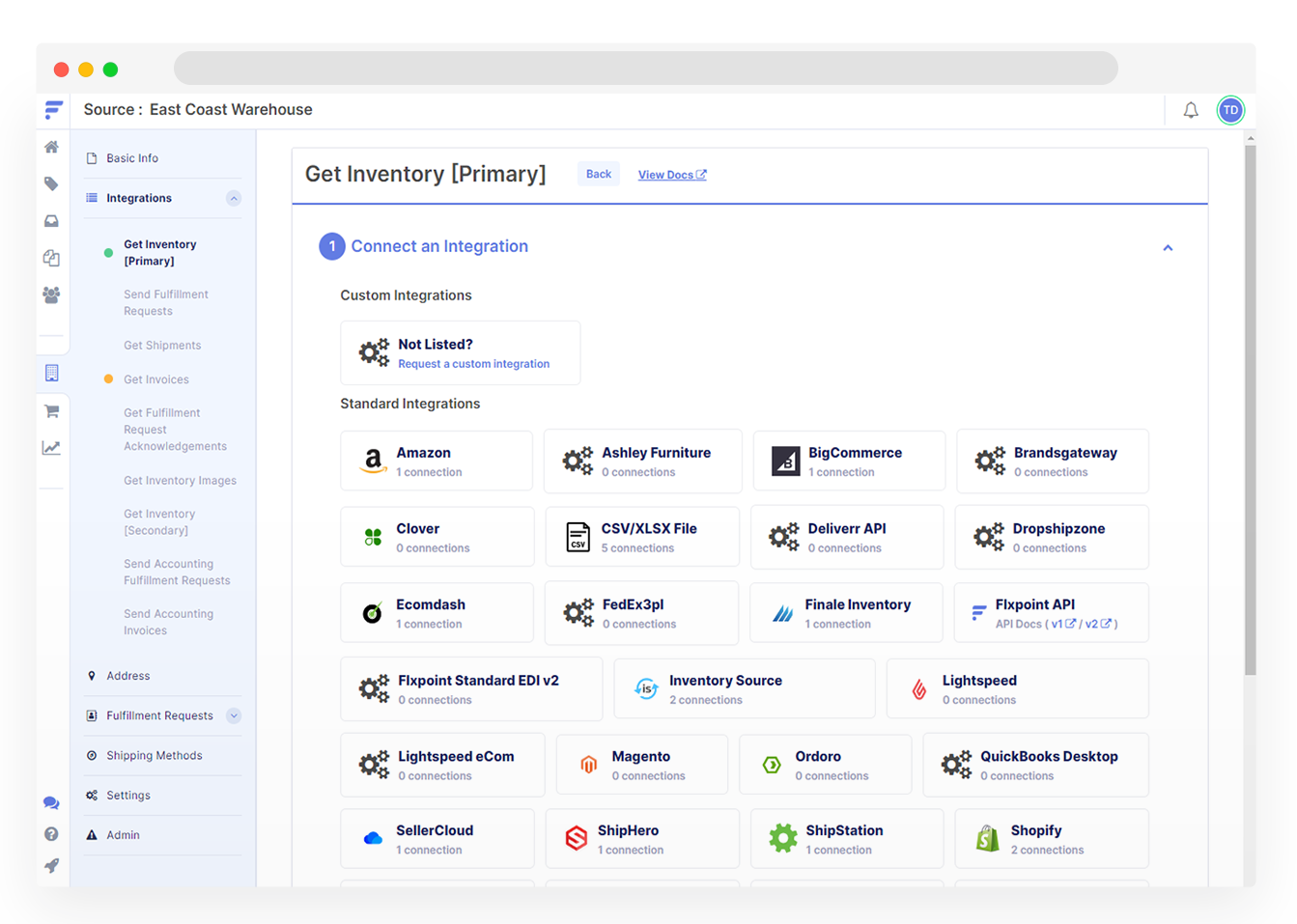
Task: Select the Finale Inventory integration card
Action: tap(846, 613)
